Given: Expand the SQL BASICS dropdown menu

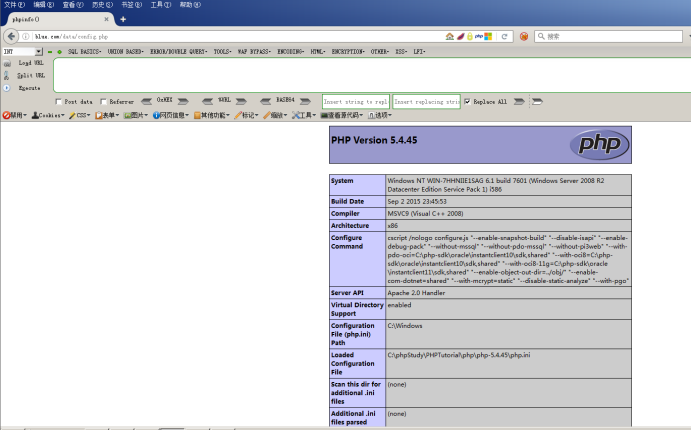Looking at the screenshot, I should (84, 52).
